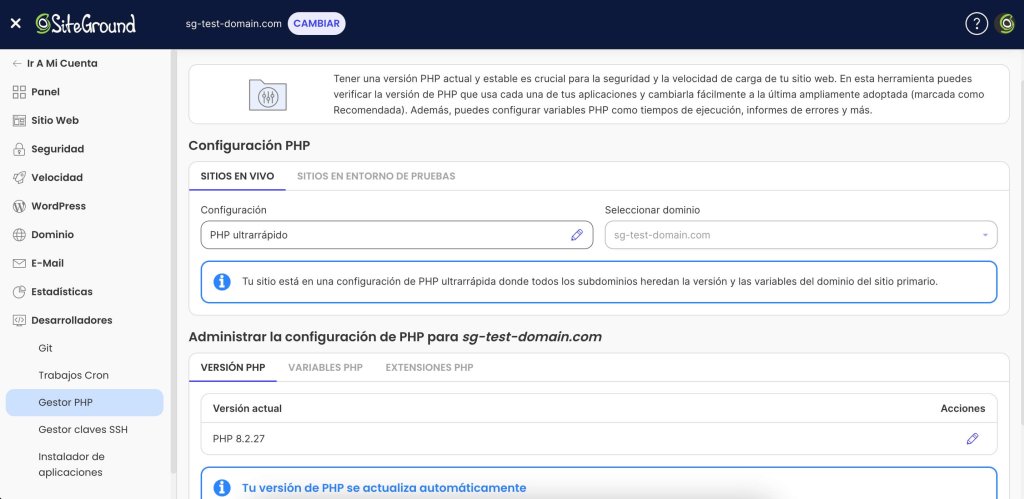Open the Seleccionar dominio dropdown
The width and height of the screenshot is (1024, 499).
(801, 235)
